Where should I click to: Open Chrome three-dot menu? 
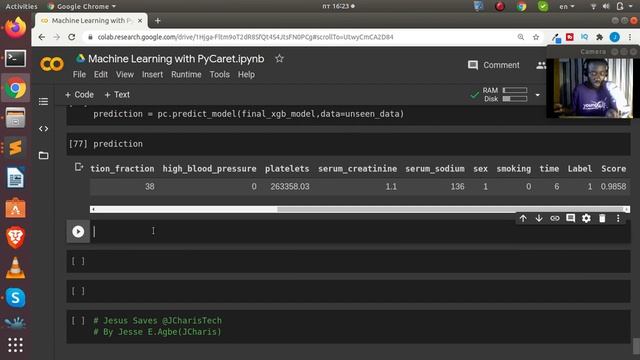[630, 37]
